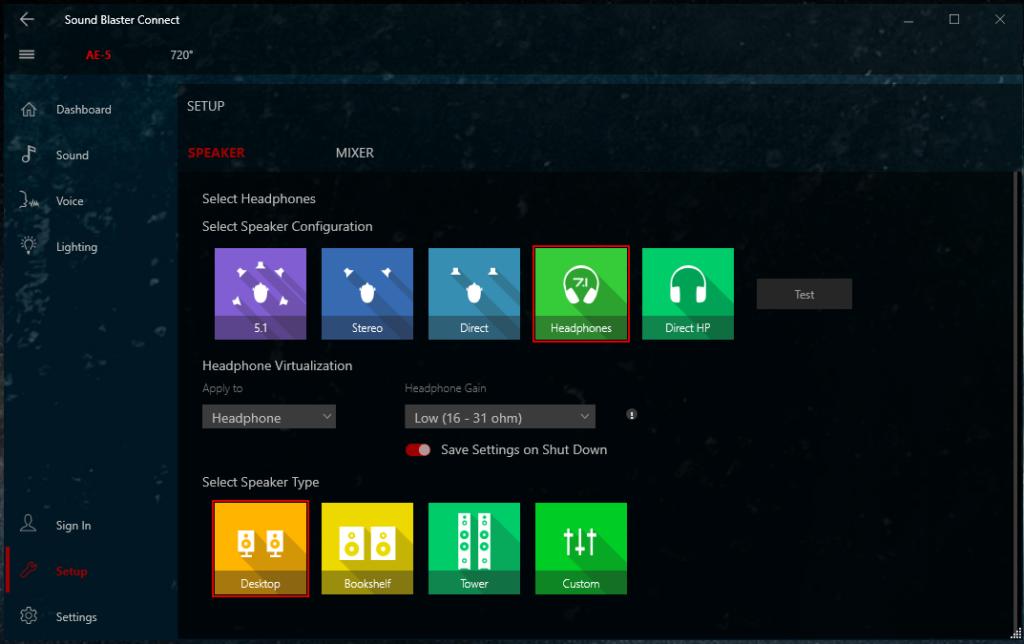This screenshot has width=1024, height=644.
Task: Toggle the hamburger menu icon
Action: pyautogui.click(x=27, y=54)
